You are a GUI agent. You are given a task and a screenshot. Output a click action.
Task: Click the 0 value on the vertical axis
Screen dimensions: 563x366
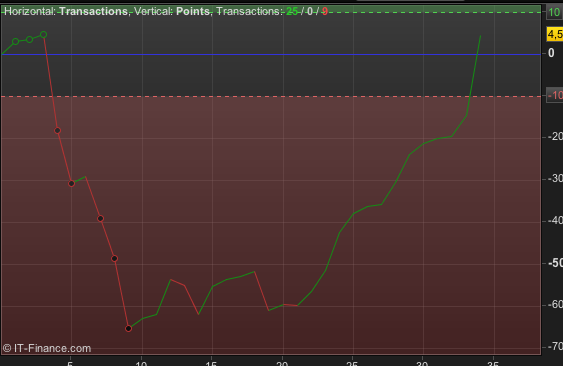(x=551, y=53)
